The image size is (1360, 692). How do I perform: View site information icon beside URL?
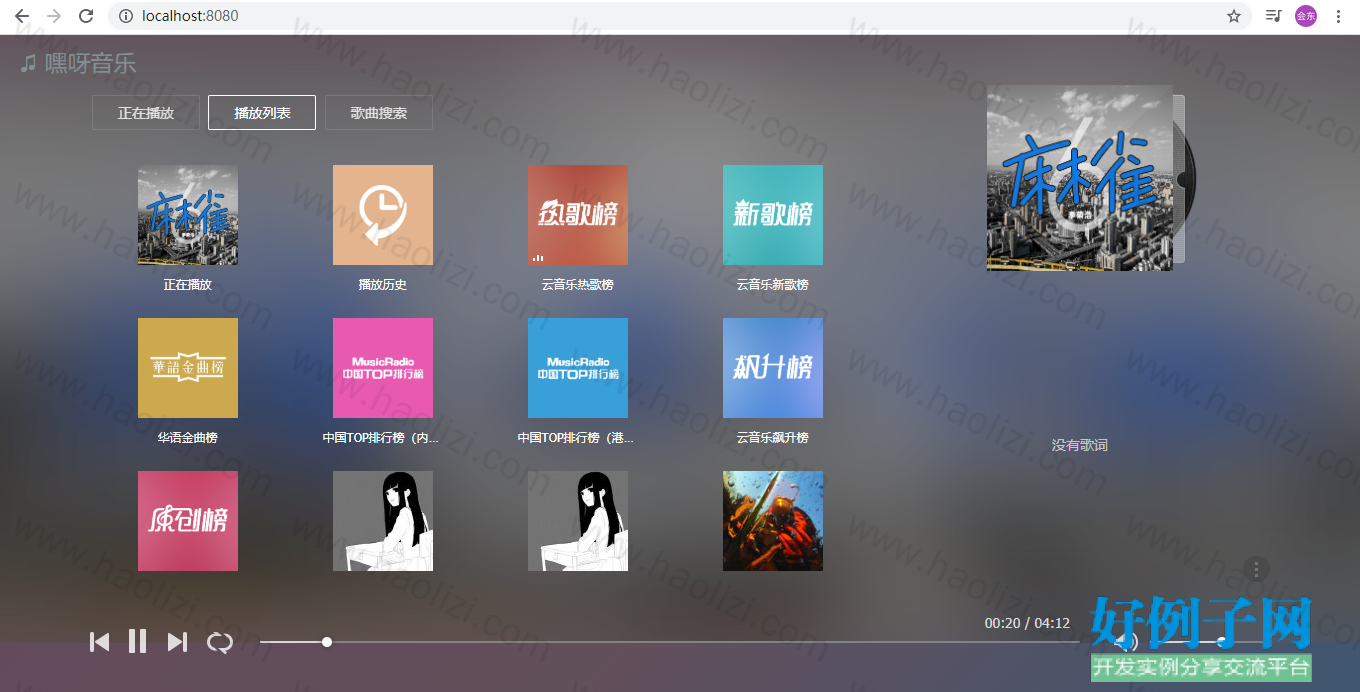pyautogui.click(x=126, y=16)
